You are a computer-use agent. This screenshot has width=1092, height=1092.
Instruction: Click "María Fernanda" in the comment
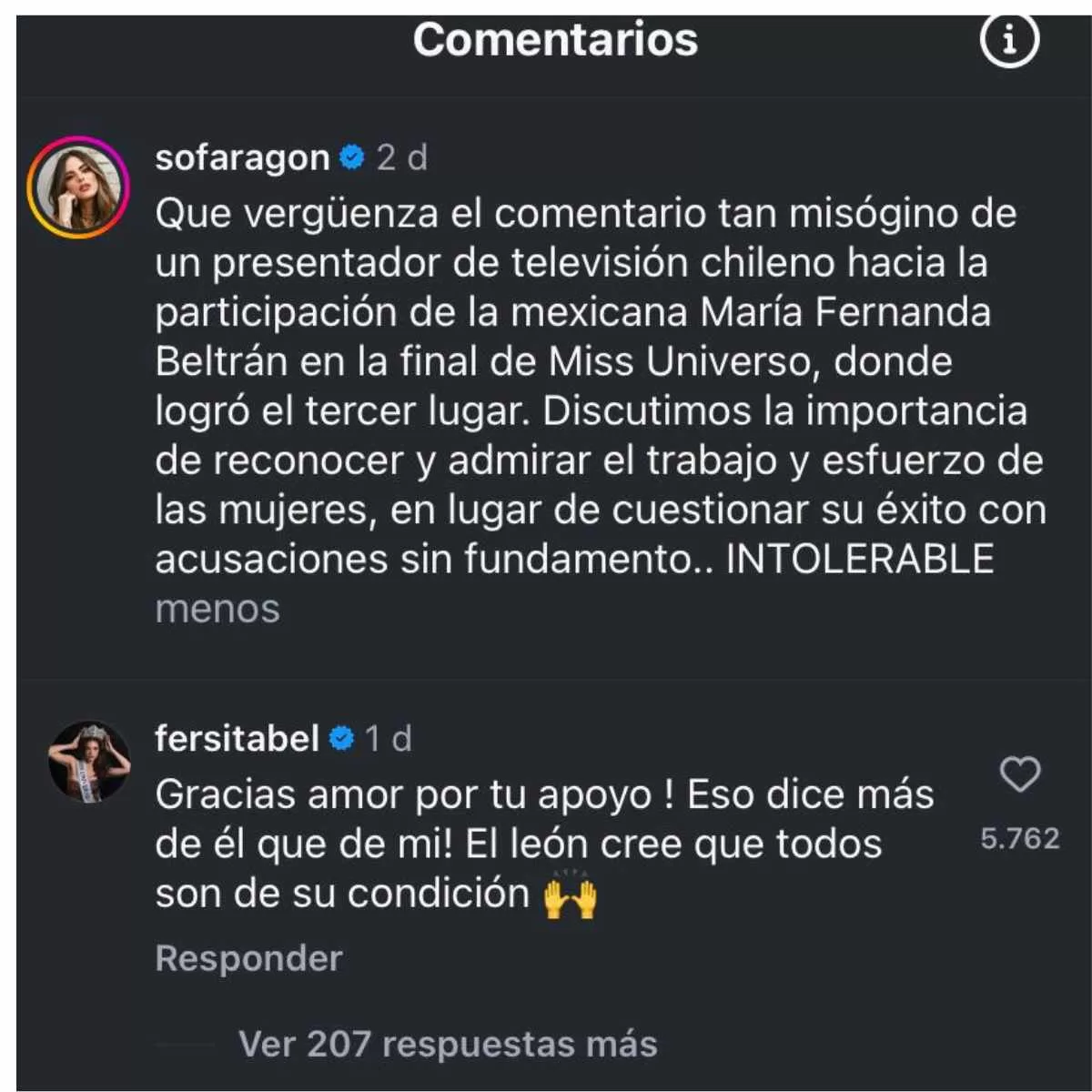click(845, 312)
